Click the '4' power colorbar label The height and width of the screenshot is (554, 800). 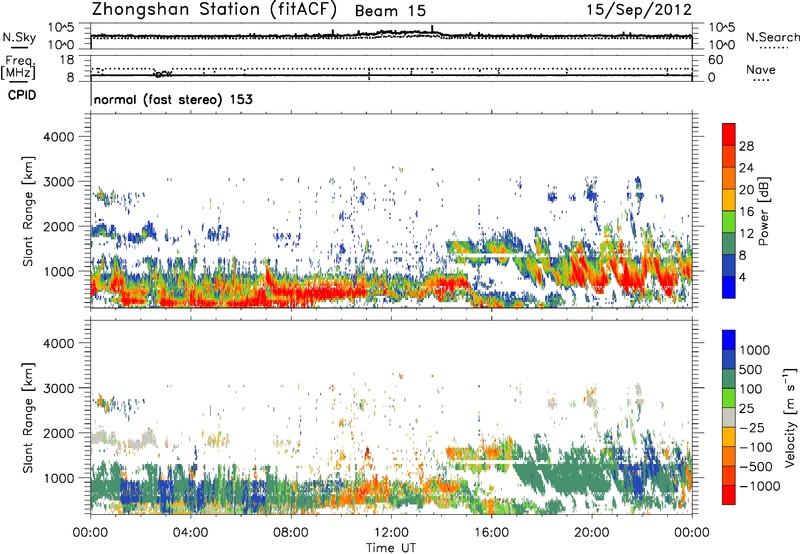click(x=742, y=277)
